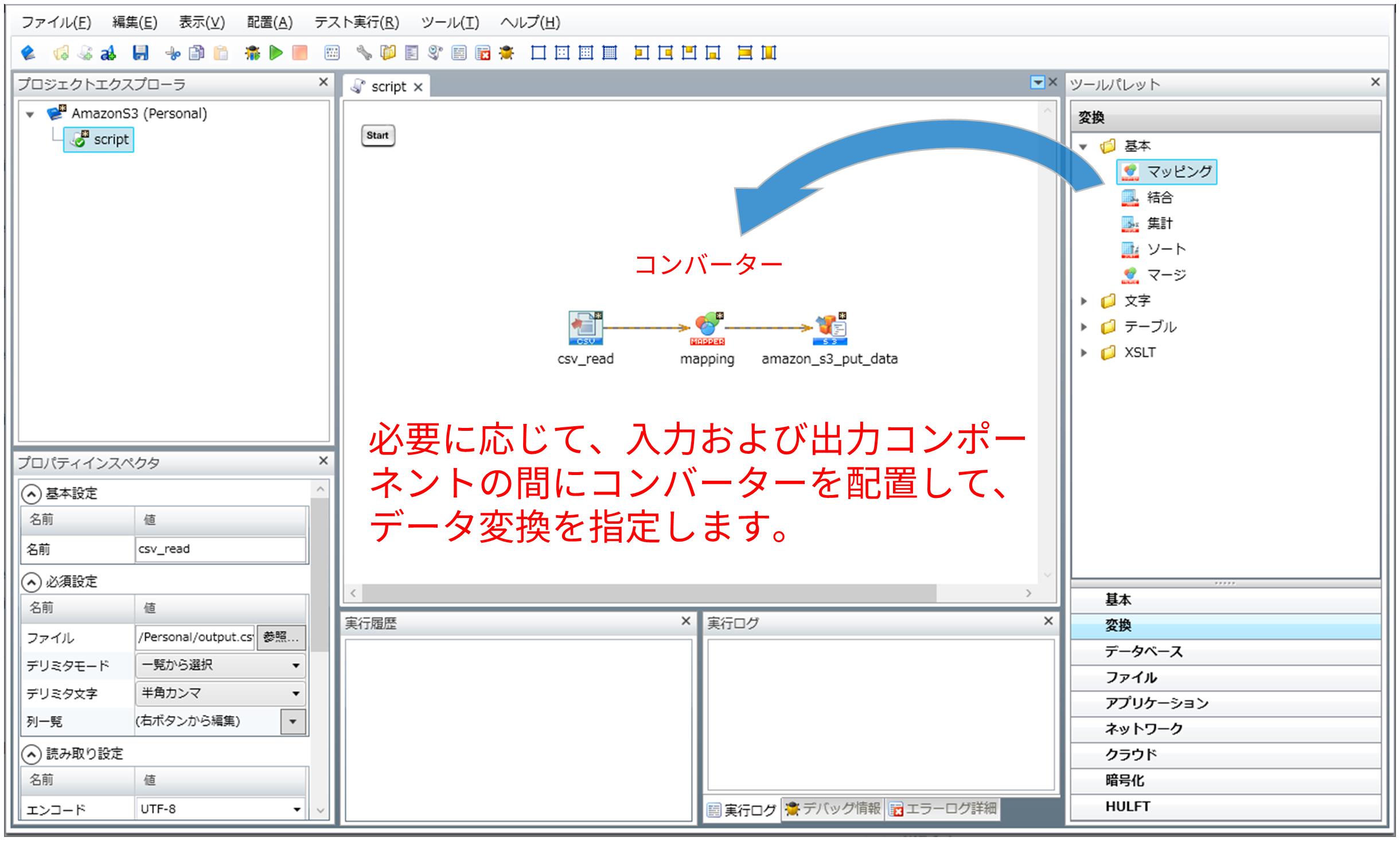Collapse the 読み取り設定 section
The image size is (1400, 841).
pyautogui.click(x=32, y=754)
